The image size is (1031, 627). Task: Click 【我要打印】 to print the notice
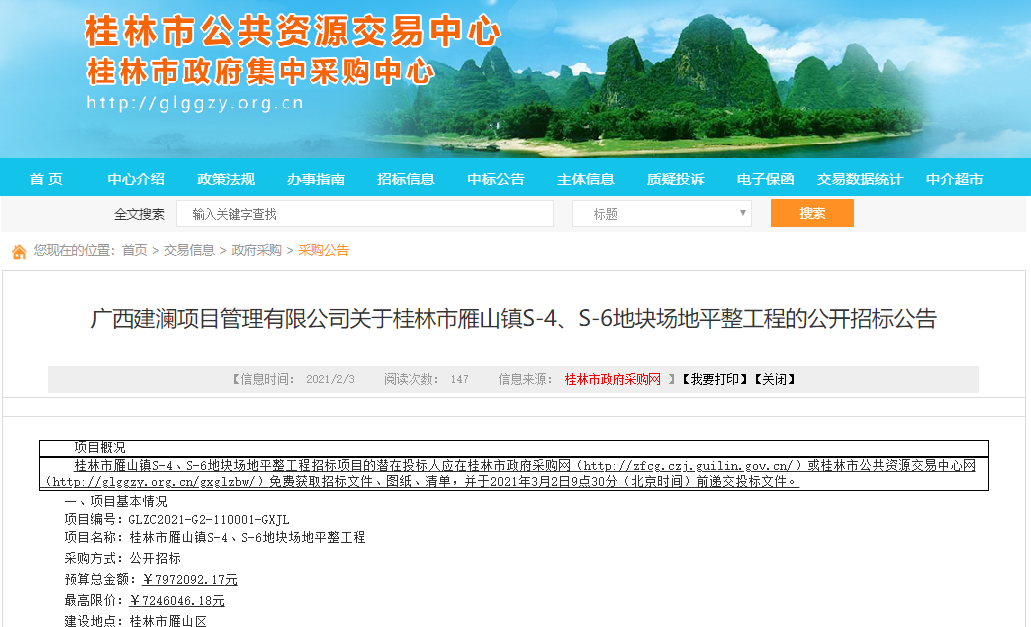[x=714, y=379]
